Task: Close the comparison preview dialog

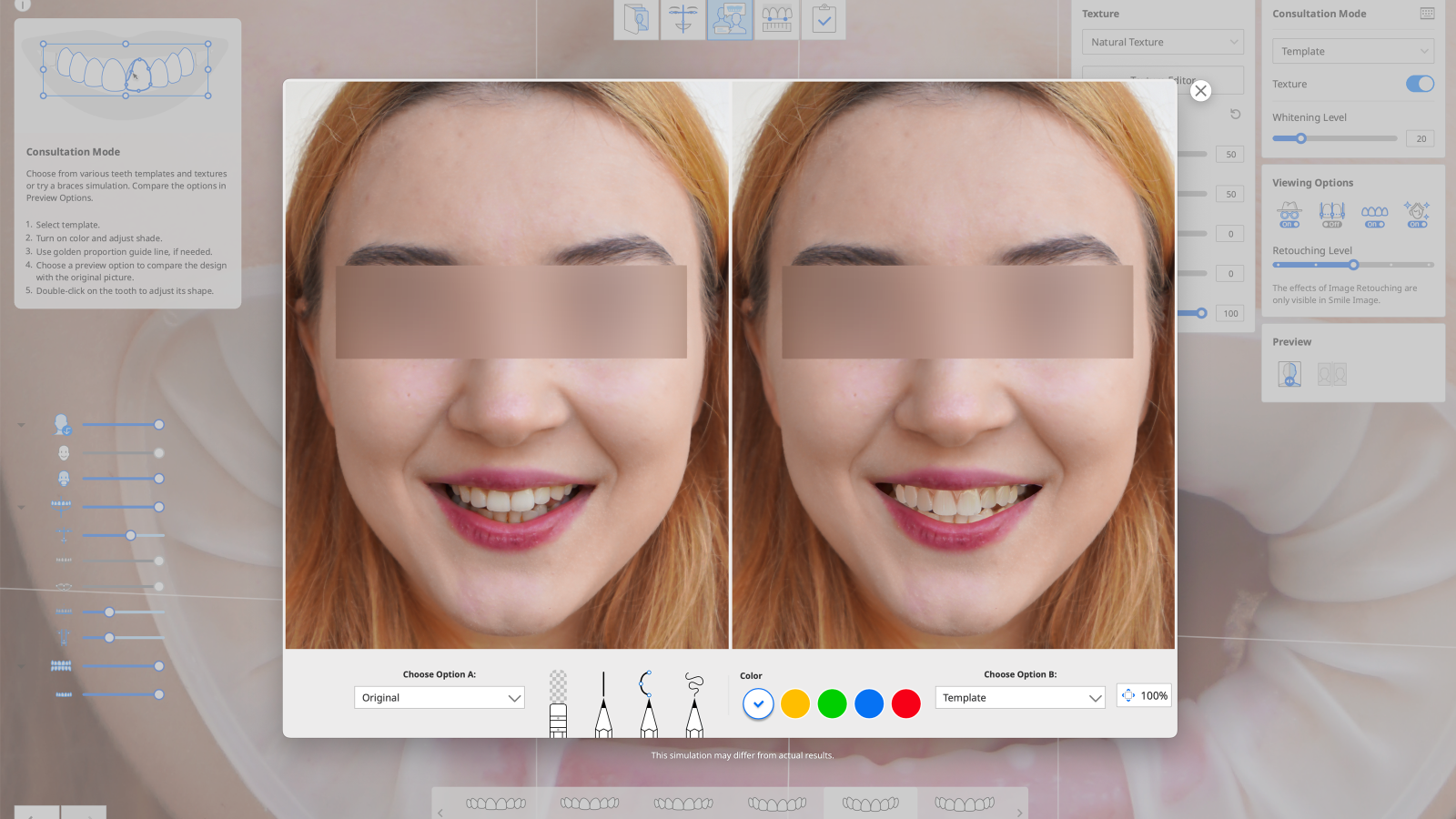Action: (x=1201, y=91)
